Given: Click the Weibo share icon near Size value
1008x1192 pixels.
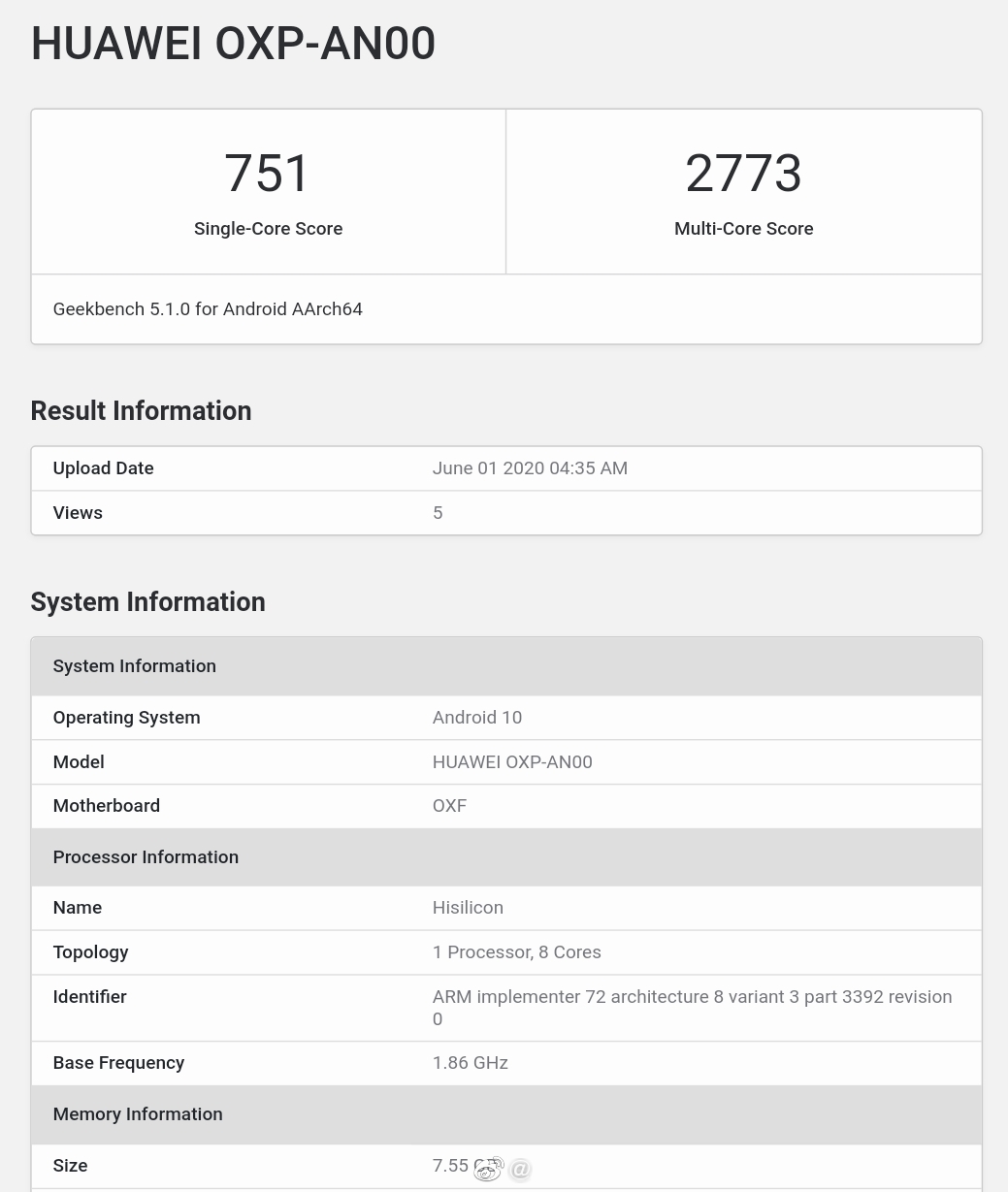Looking at the screenshot, I should point(488,1169).
